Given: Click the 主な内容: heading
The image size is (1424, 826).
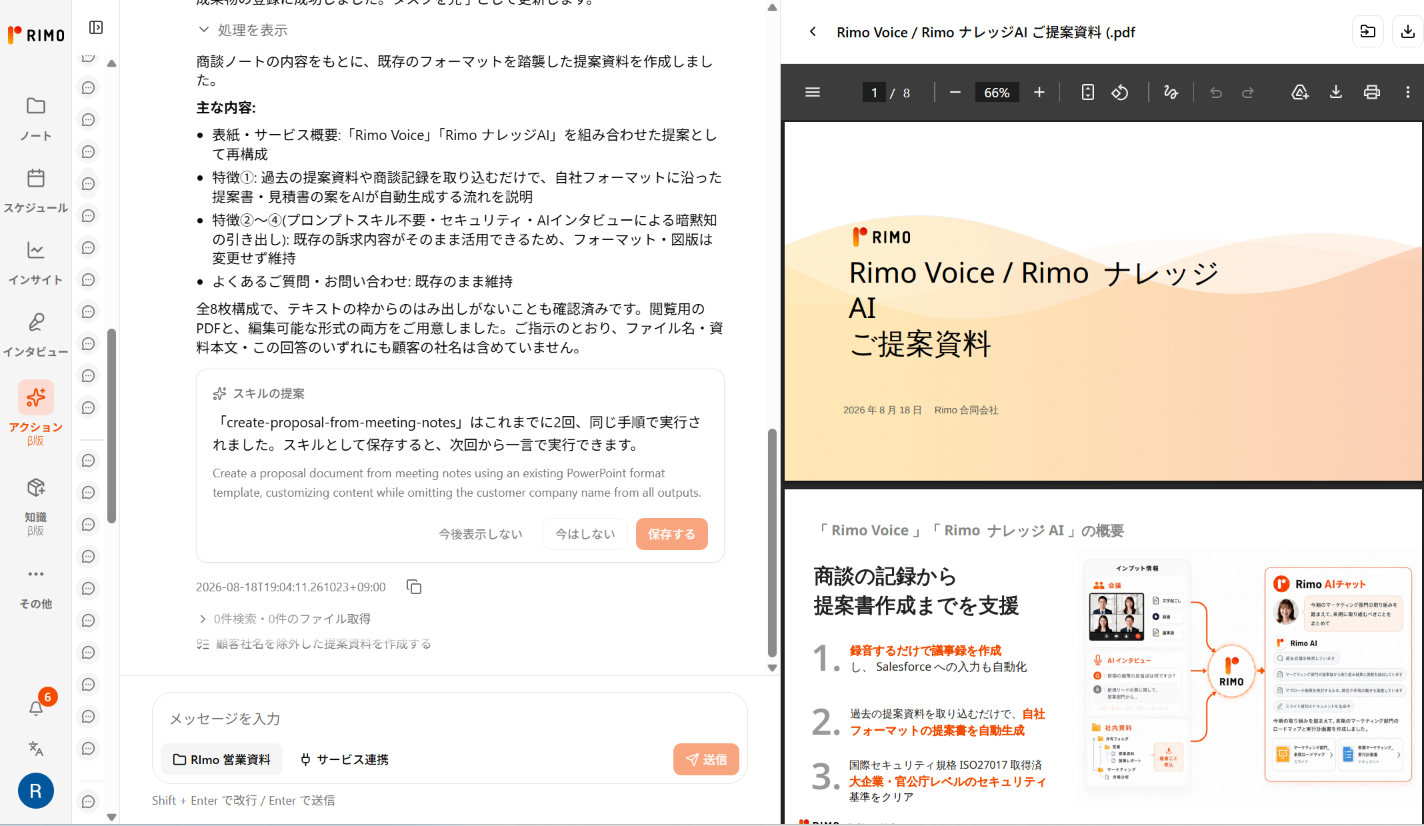Looking at the screenshot, I should pos(226,107).
